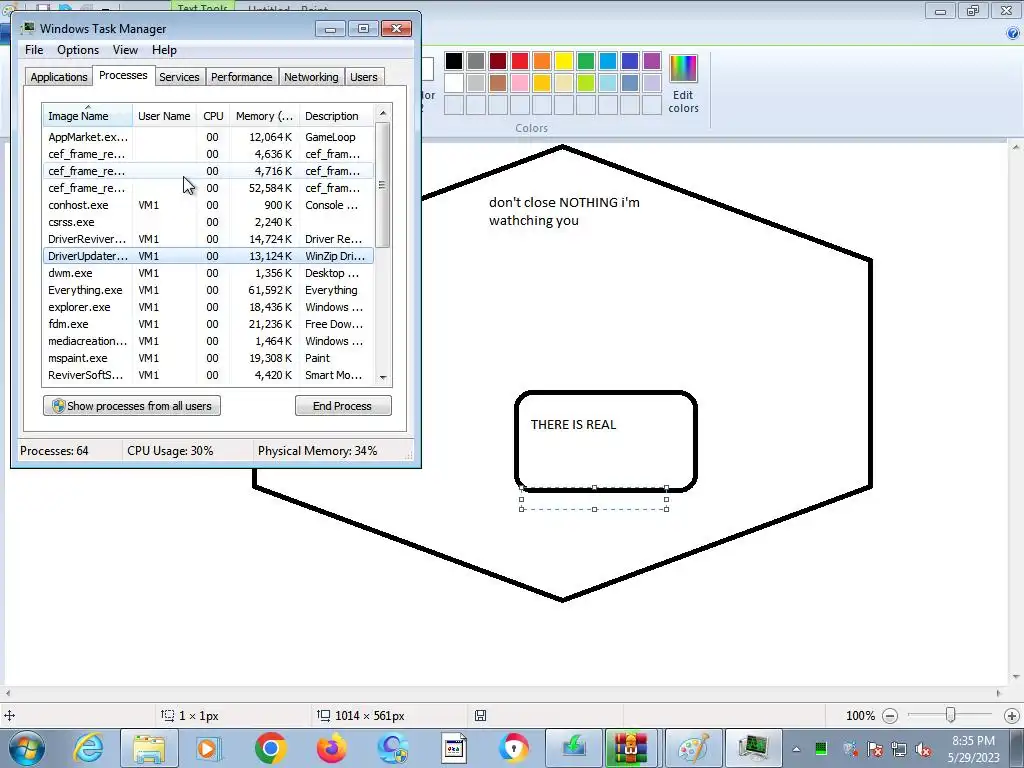Select the fdm.exe process row
The width and height of the screenshot is (1024, 768).
208,324
